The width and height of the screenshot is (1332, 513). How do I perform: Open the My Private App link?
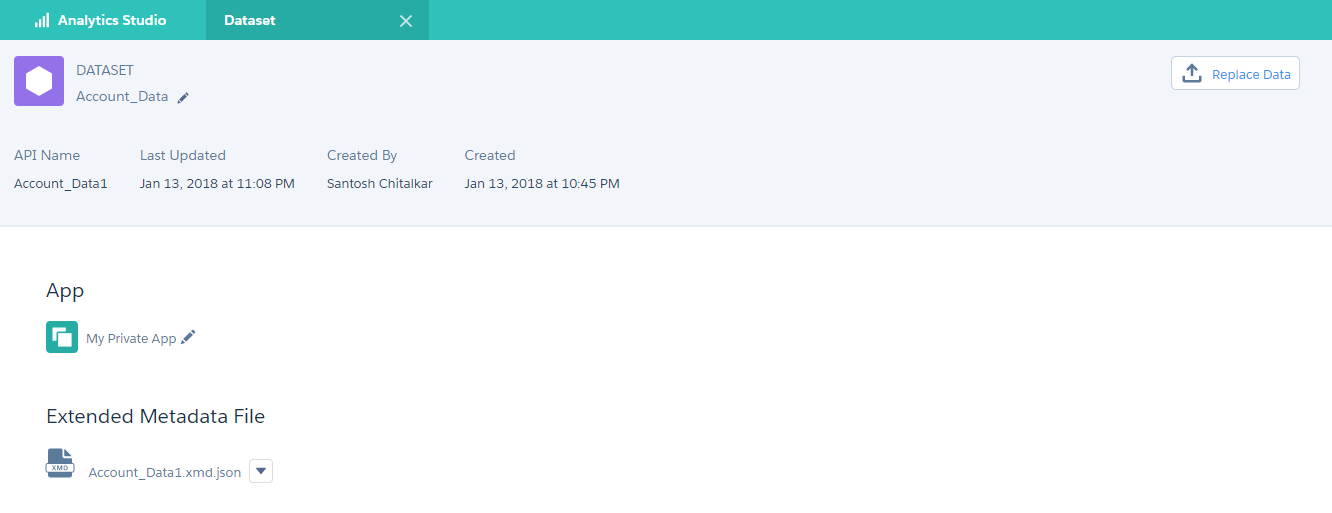131,339
